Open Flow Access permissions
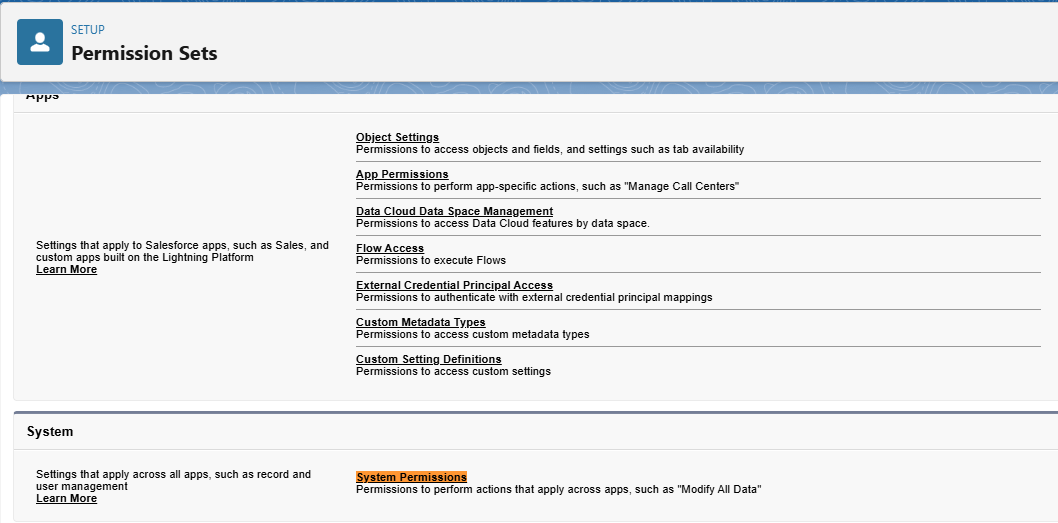Screen dimensions: 1058x523 390,248
